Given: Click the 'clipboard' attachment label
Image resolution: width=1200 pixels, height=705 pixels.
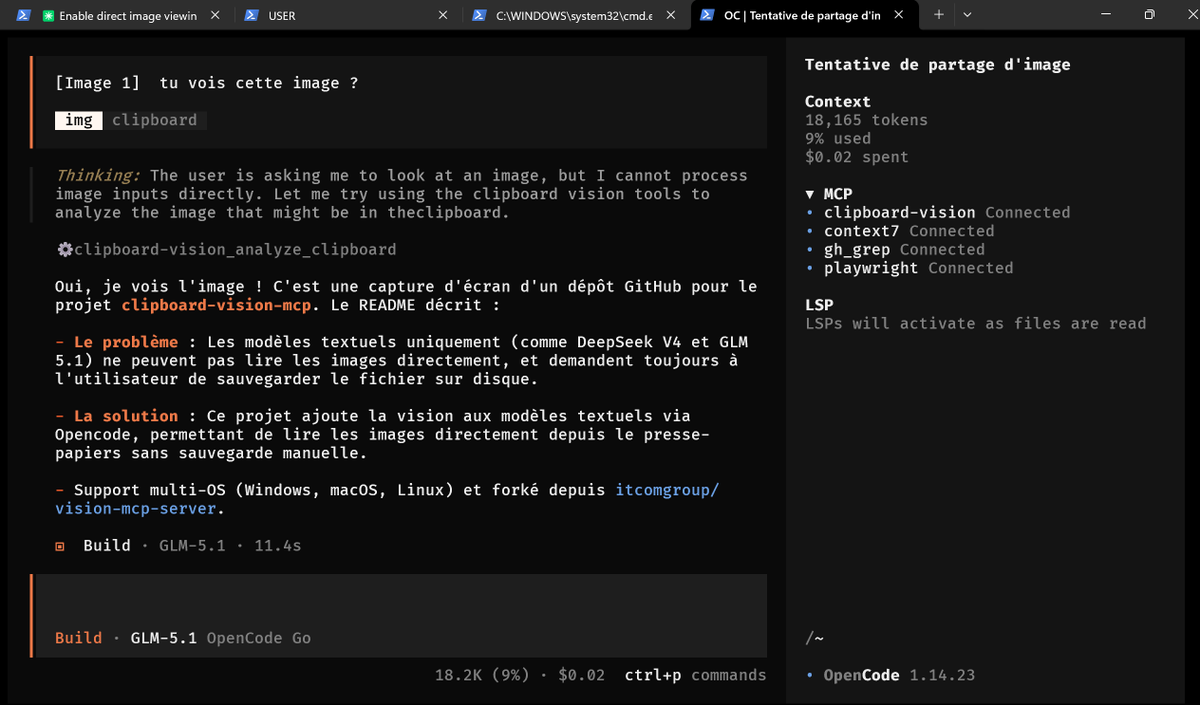Looking at the screenshot, I should (x=154, y=120).
